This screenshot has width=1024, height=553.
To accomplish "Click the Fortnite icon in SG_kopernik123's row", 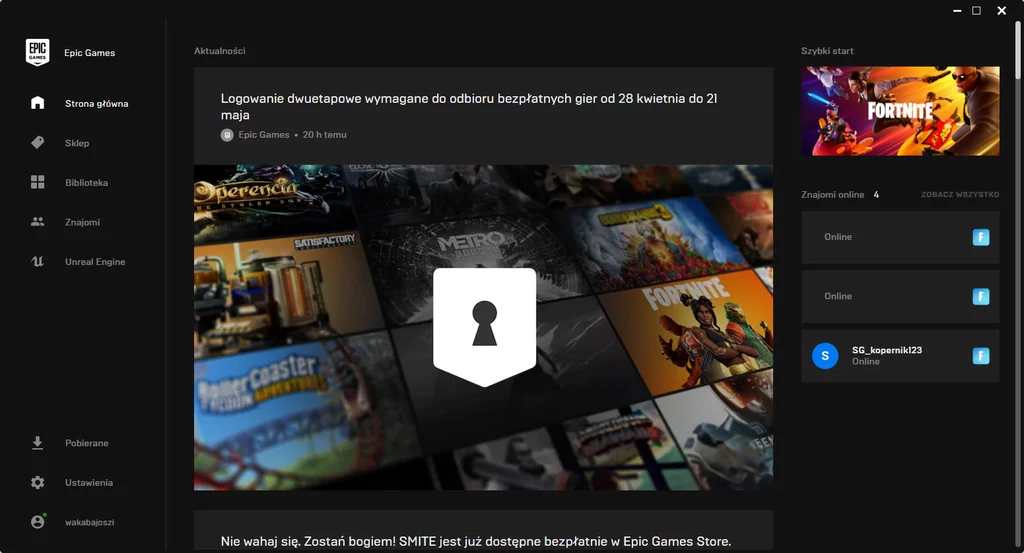I will pos(980,356).
